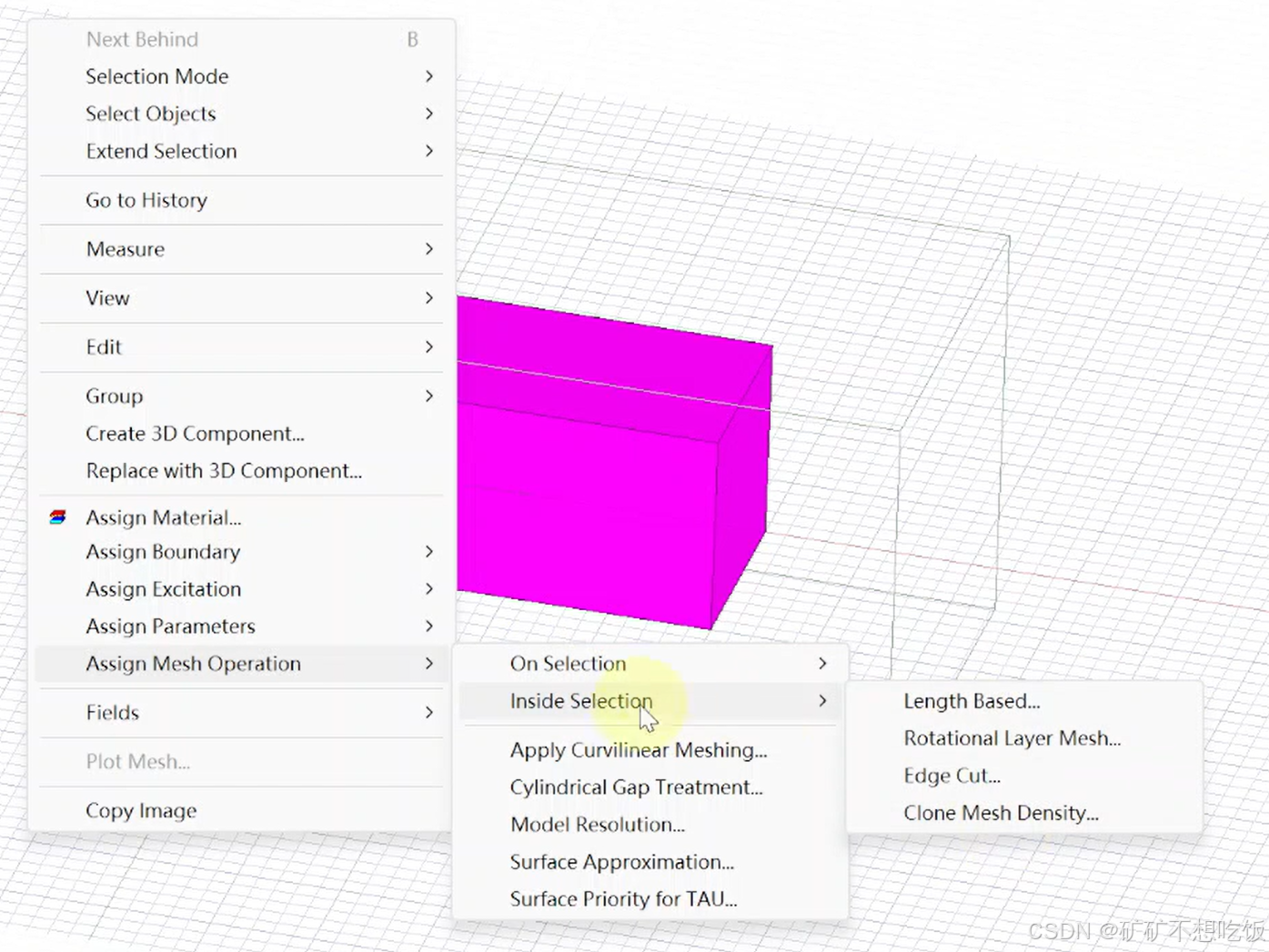Choose Copy Image
The height and width of the screenshot is (952, 1269).
241,811
